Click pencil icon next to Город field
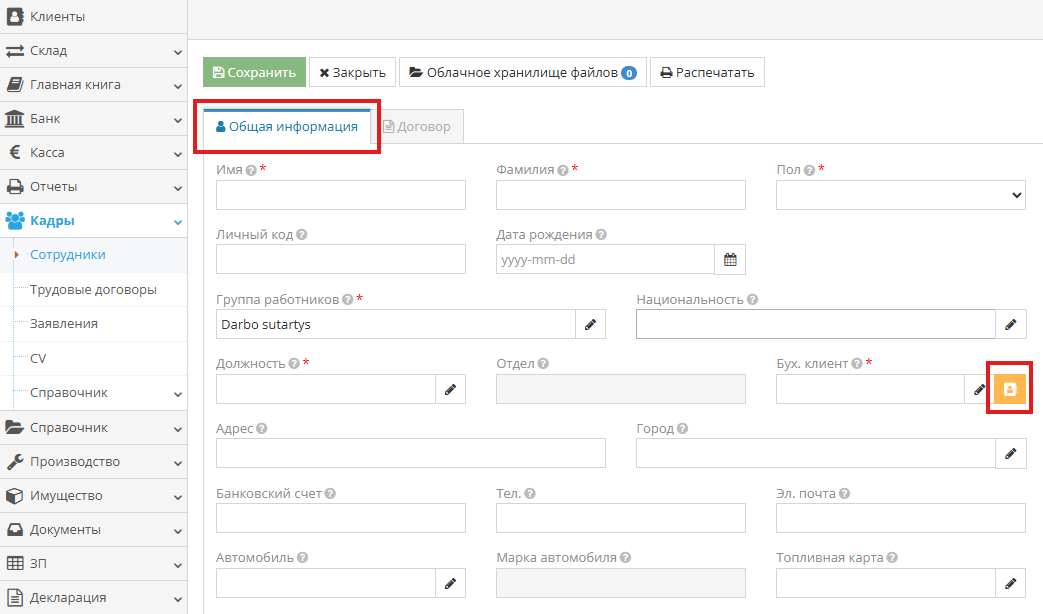 (1010, 453)
